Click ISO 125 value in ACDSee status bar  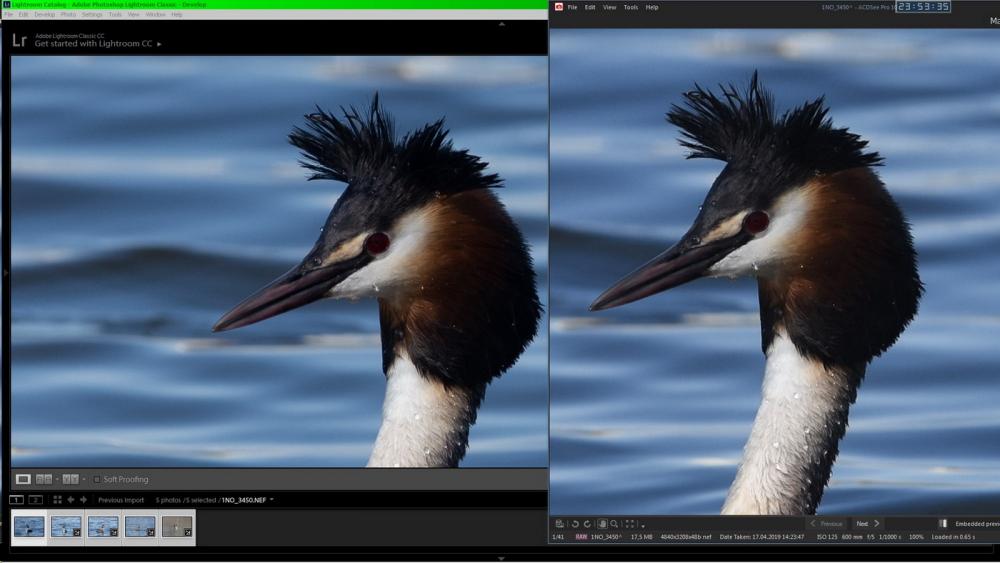[827, 537]
